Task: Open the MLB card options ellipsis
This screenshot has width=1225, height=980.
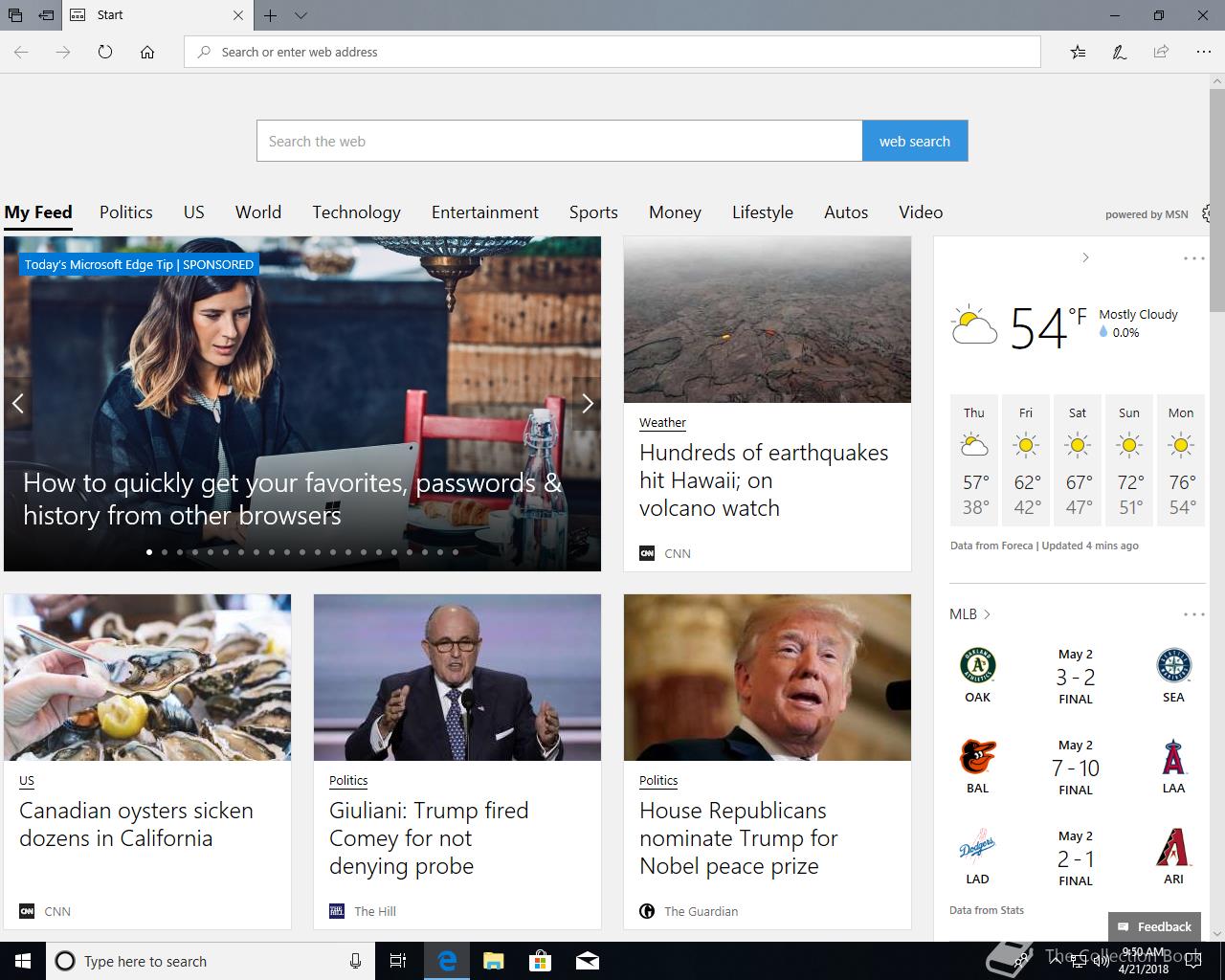Action: click(1193, 614)
